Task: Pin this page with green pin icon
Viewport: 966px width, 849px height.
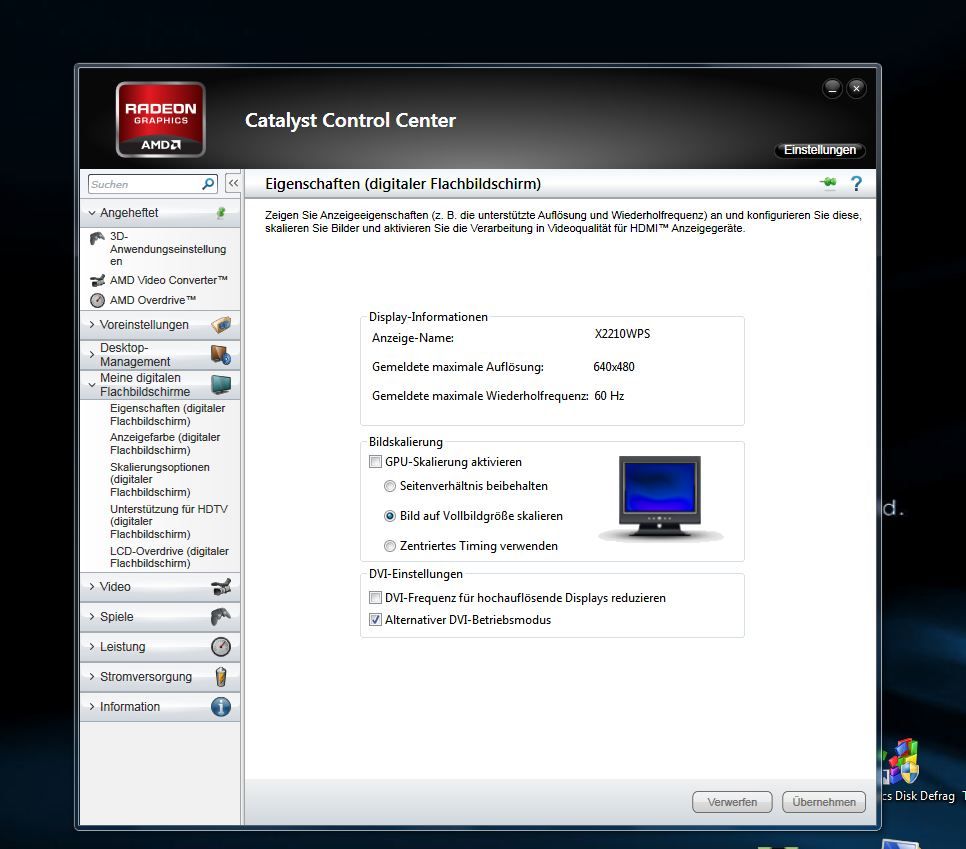Action: coord(829,182)
